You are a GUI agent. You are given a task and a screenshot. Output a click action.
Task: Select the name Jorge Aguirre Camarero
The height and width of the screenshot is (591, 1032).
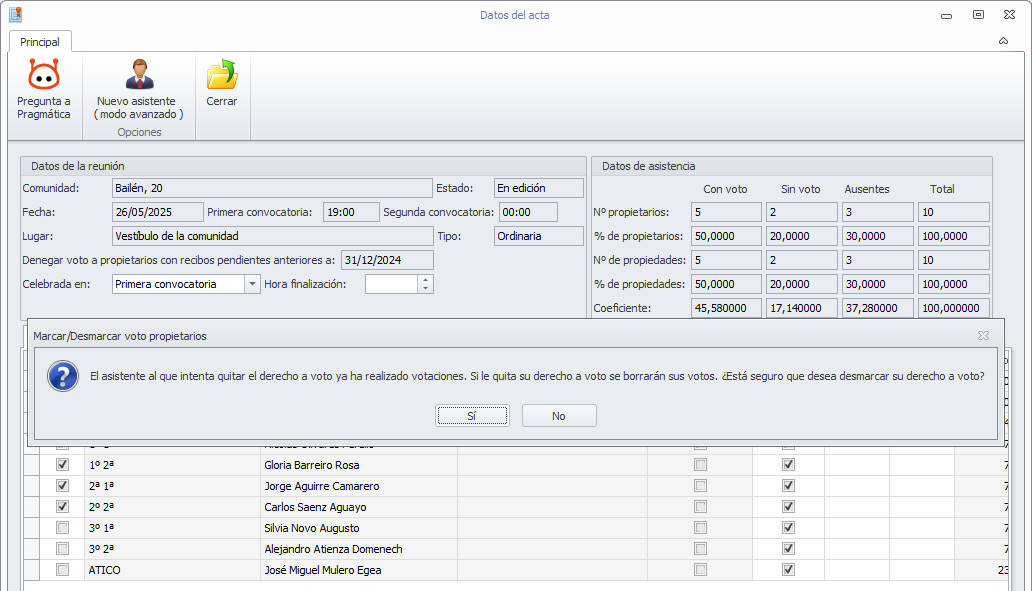click(322, 486)
